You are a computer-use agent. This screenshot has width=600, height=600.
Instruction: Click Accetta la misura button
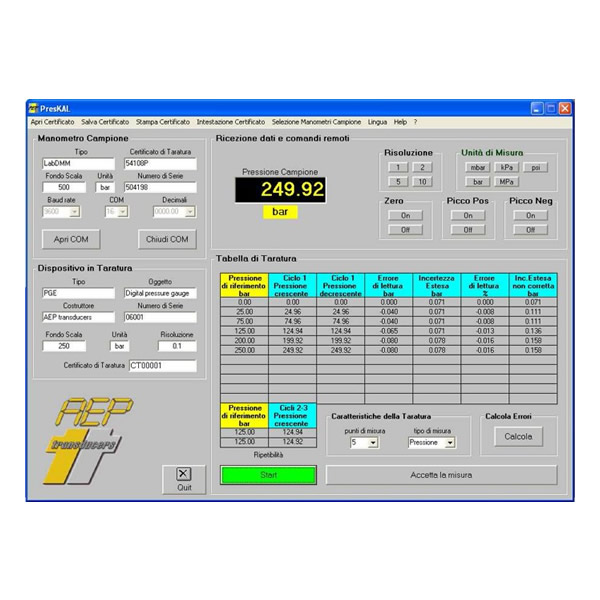tap(441, 474)
